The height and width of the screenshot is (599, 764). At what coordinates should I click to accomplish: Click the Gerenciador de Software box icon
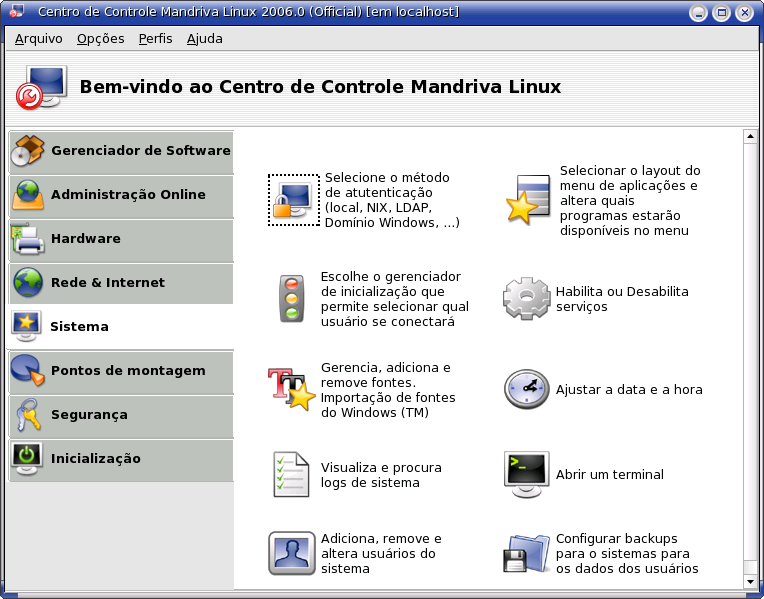[x=28, y=151]
